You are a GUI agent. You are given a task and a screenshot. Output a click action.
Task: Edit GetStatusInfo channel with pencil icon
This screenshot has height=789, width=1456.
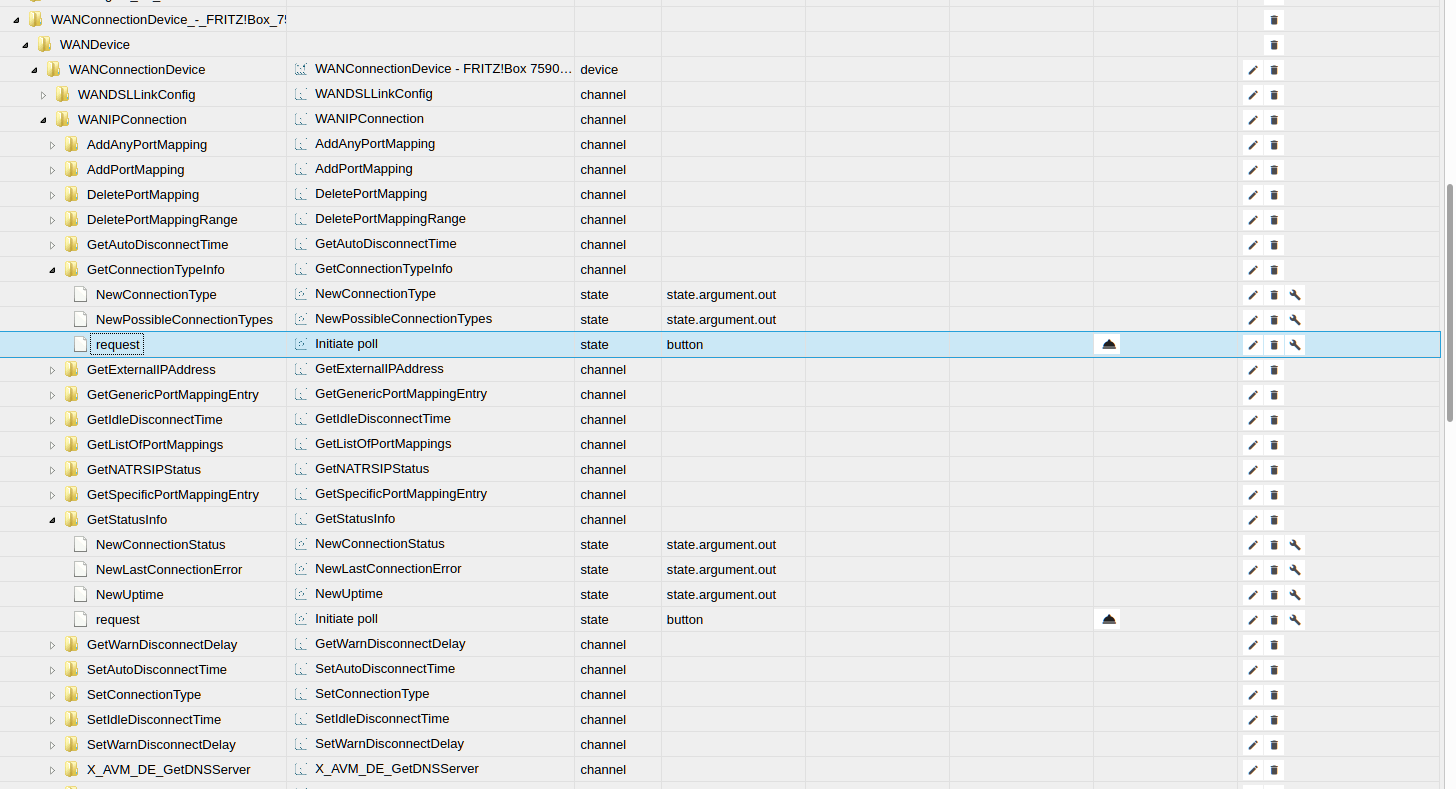tap(1252, 520)
